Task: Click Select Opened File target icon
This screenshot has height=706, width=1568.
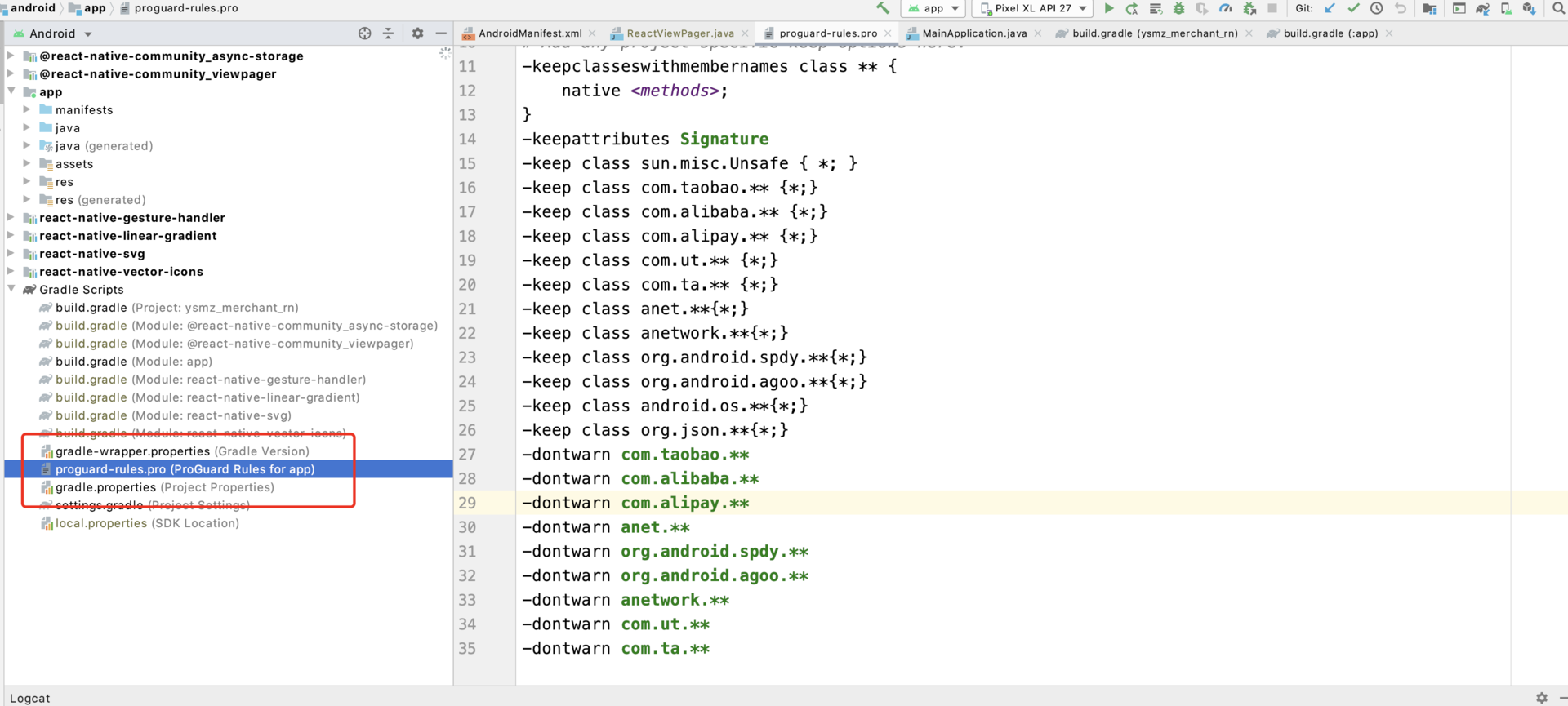Action: coord(364,33)
